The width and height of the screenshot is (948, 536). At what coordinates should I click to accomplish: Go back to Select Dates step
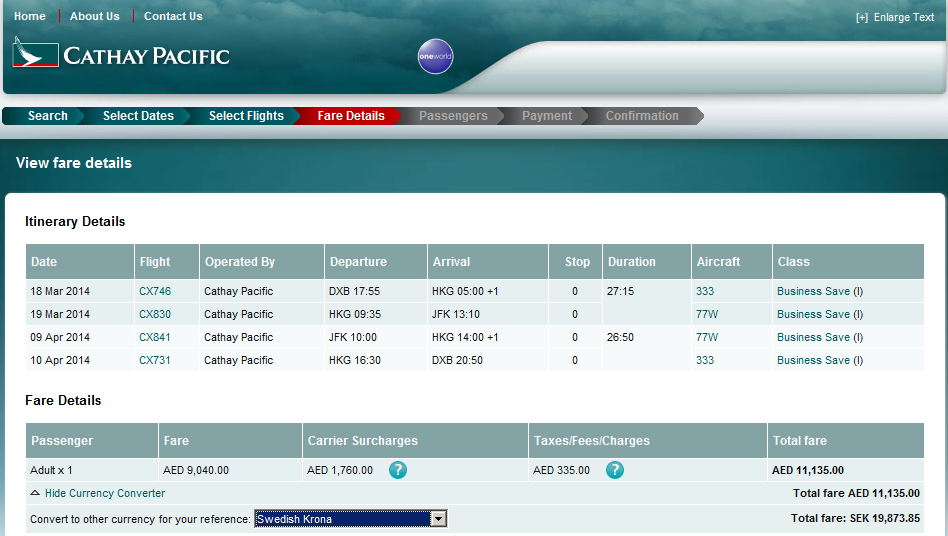[x=138, y=116]
